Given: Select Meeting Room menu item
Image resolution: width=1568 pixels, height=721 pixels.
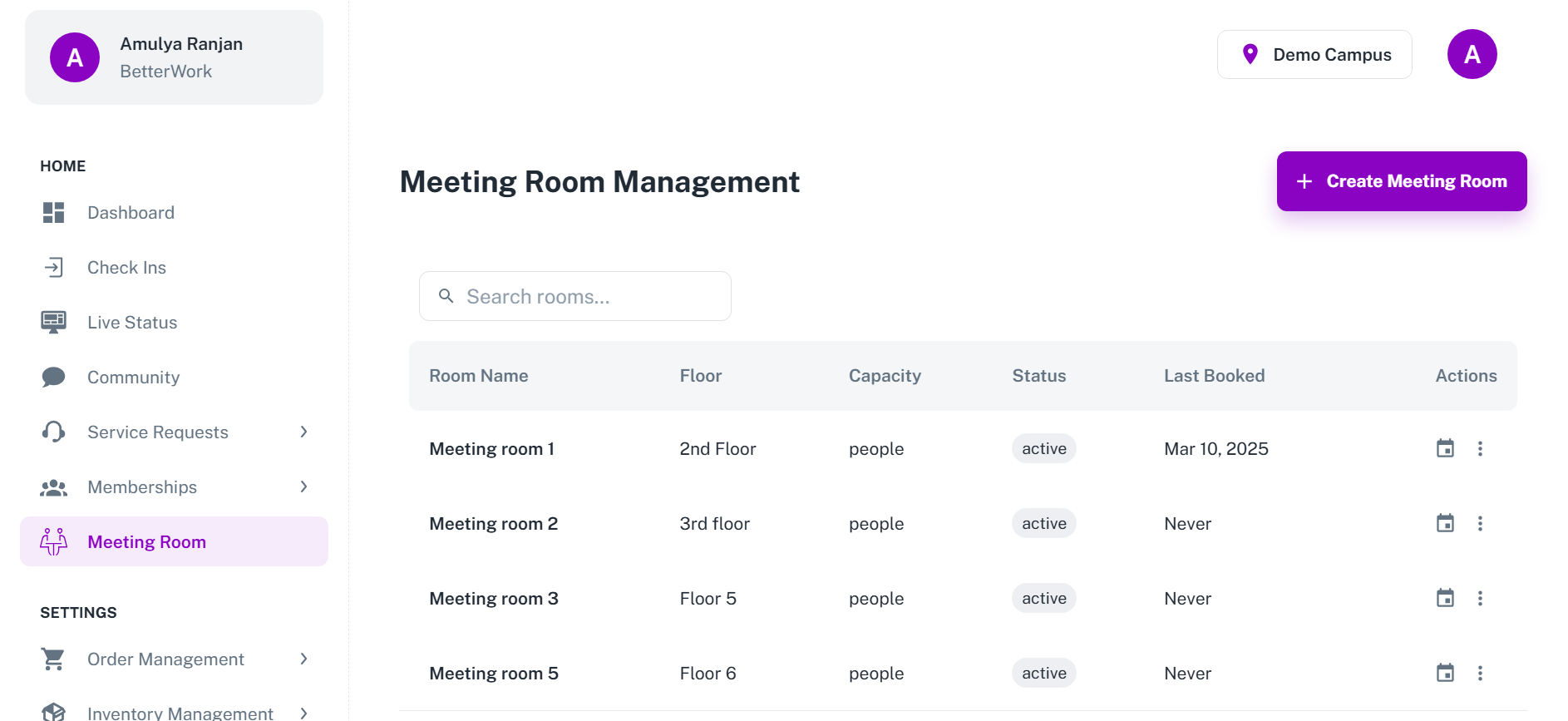Looking at the screenshot, I should pos(174,541).
